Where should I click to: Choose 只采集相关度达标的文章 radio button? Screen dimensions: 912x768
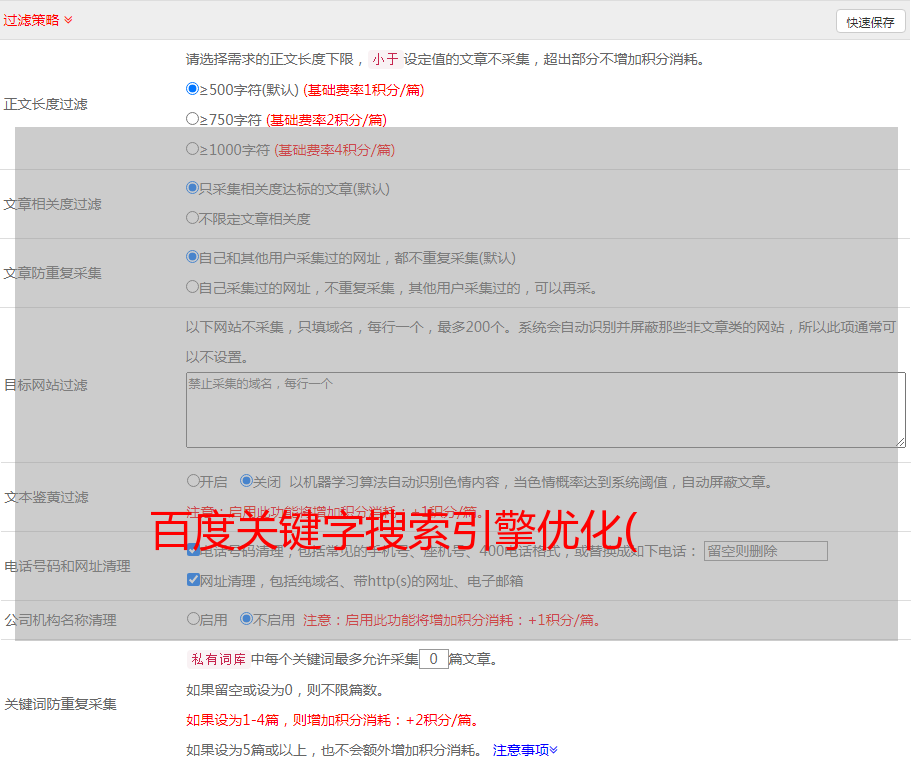point(192,188)
